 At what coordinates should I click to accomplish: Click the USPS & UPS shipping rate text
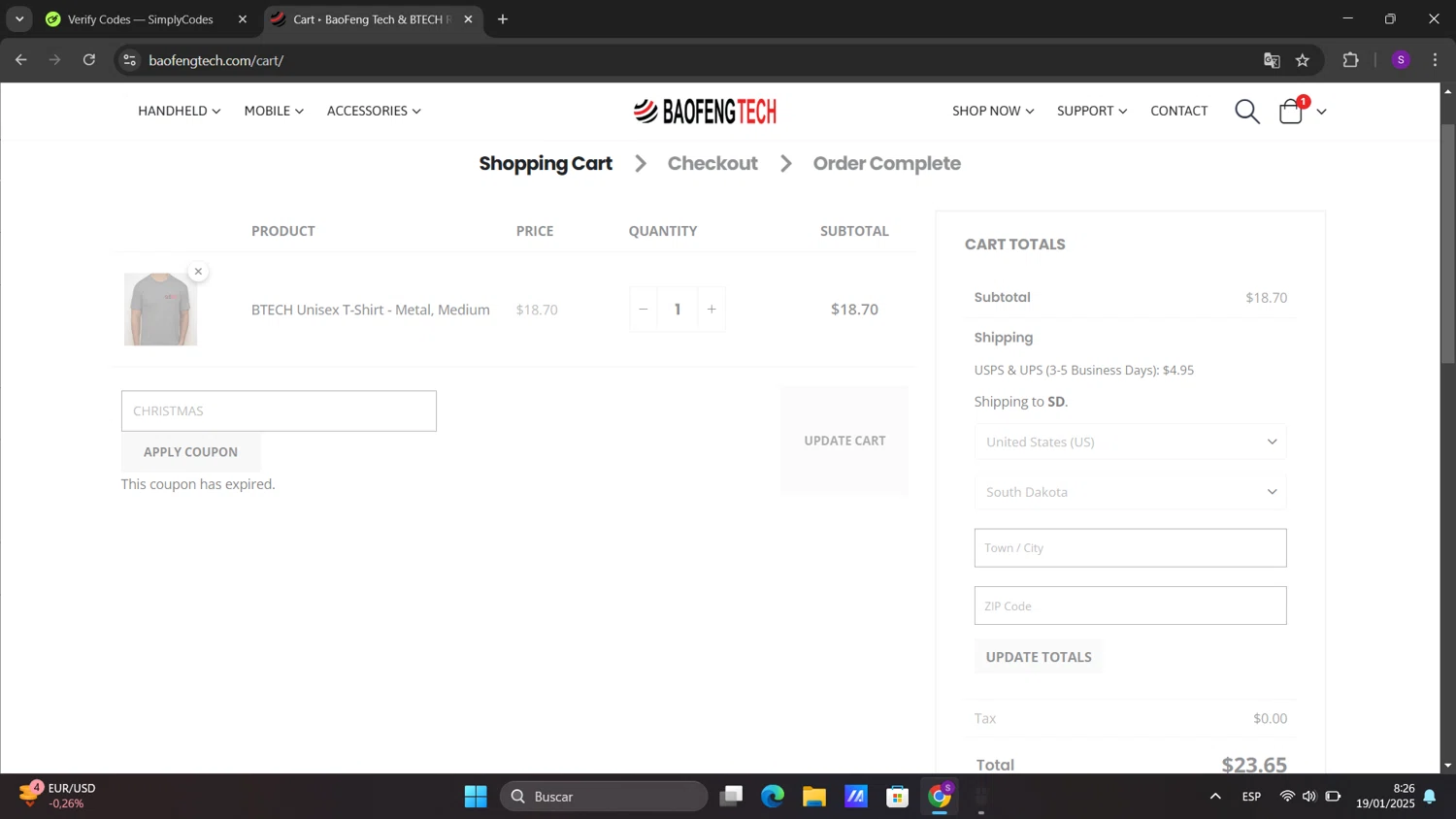coord(1084,370)
